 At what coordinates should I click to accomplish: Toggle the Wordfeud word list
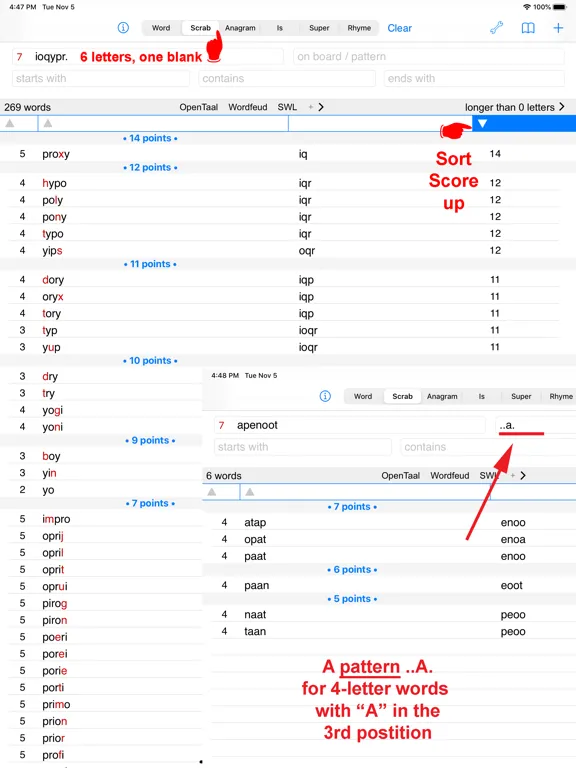point(248,107)
